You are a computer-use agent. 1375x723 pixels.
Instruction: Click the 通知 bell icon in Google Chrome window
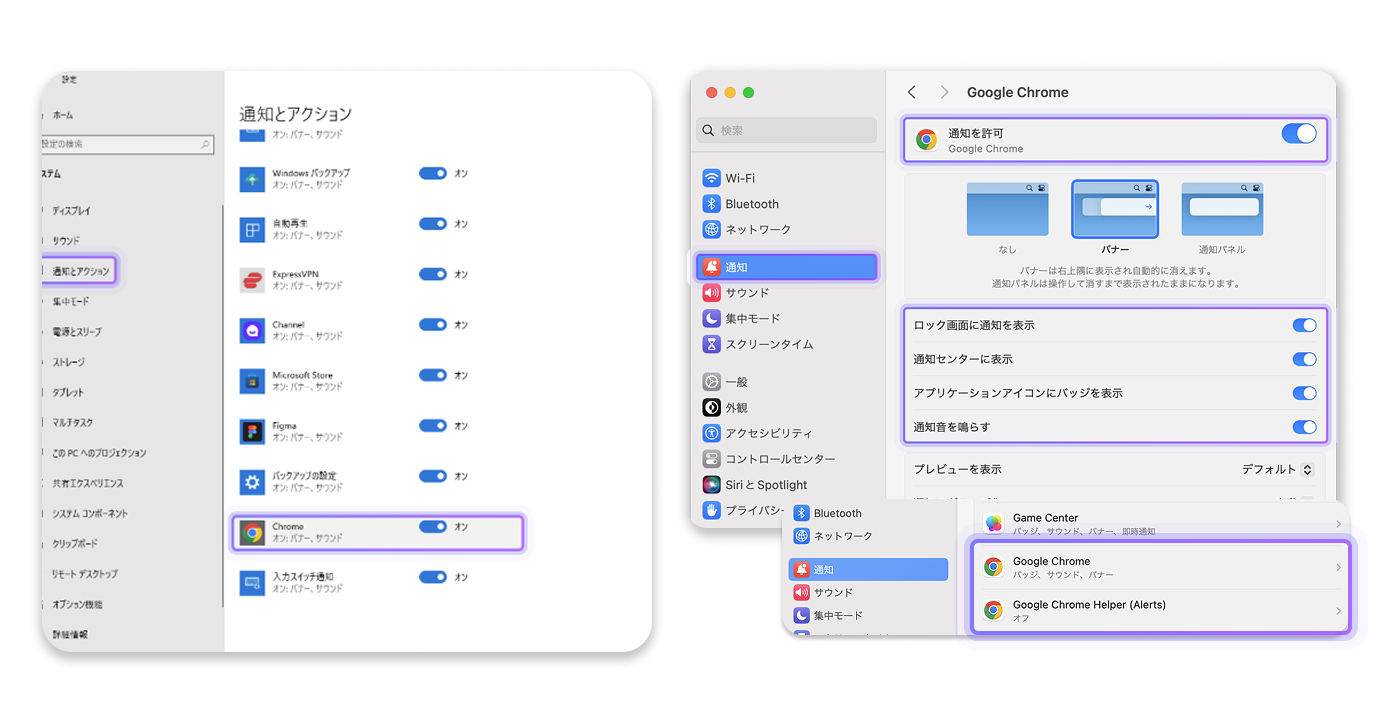(712, 267)
